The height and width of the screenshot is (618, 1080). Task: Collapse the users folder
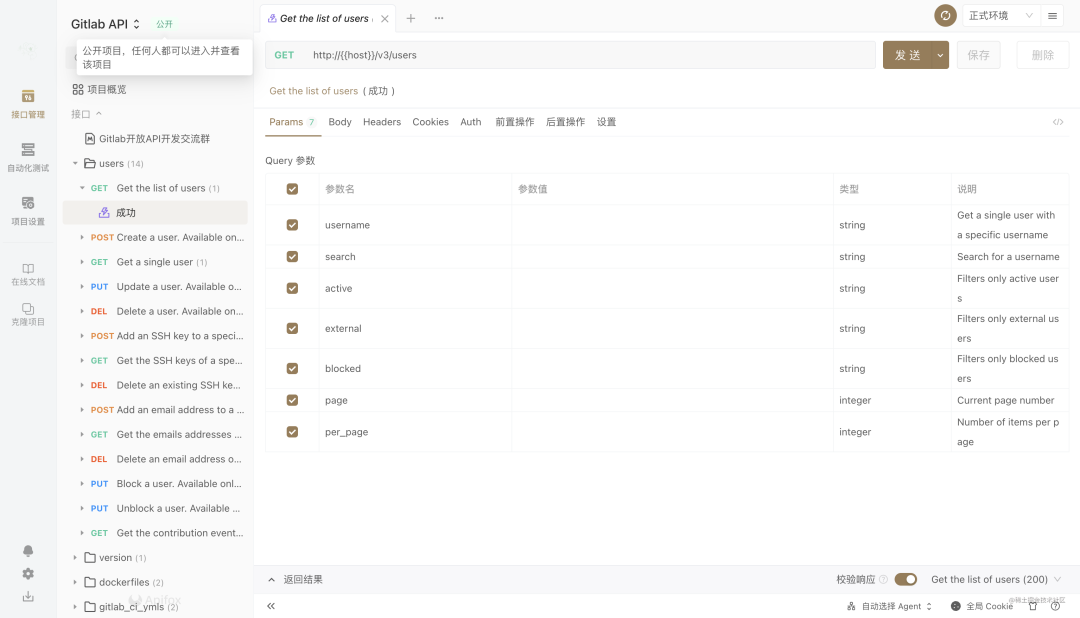tap(75, 163)
